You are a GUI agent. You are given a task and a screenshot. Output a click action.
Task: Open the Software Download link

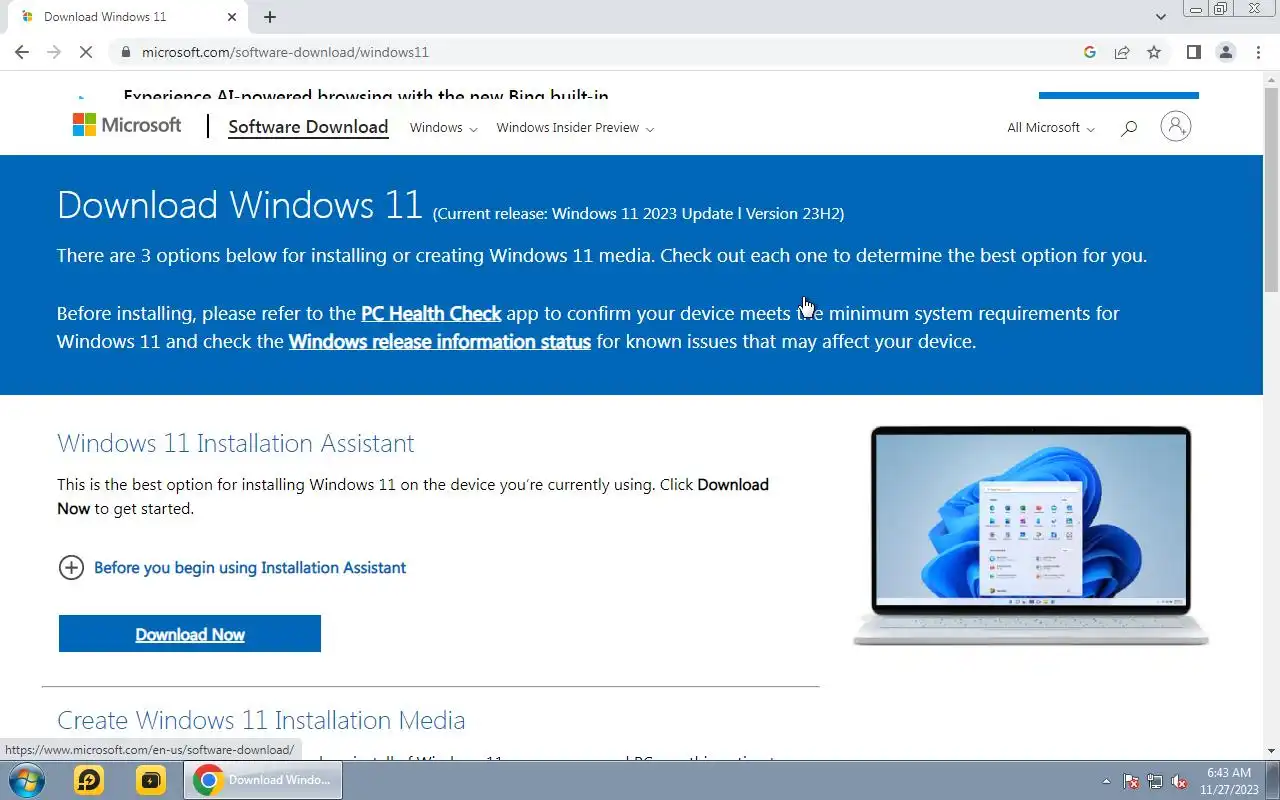308,127
